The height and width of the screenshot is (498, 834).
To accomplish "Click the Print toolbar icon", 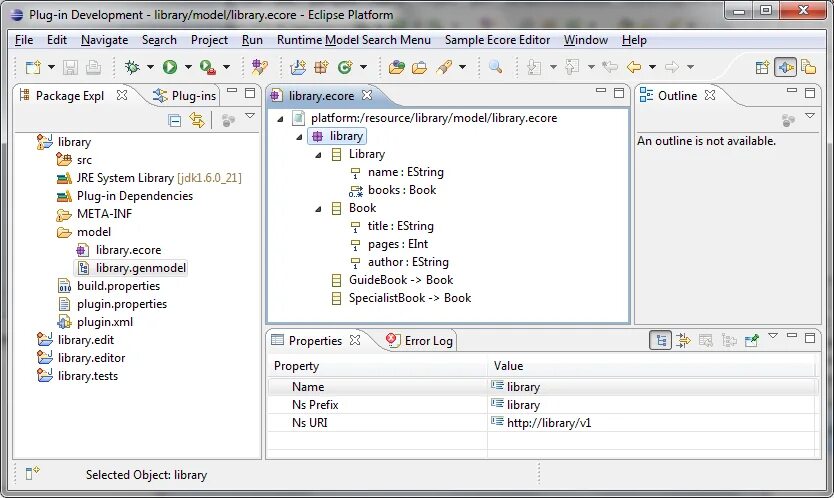I will 94,67.
